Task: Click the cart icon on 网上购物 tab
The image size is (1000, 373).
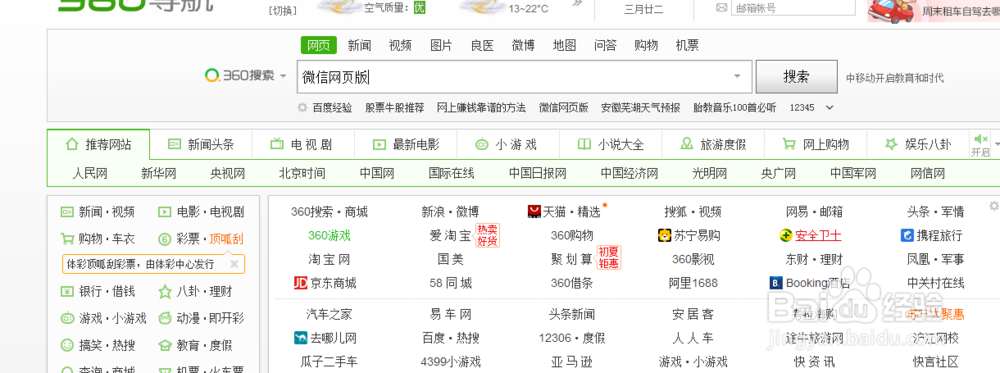Action: [789, 144]
